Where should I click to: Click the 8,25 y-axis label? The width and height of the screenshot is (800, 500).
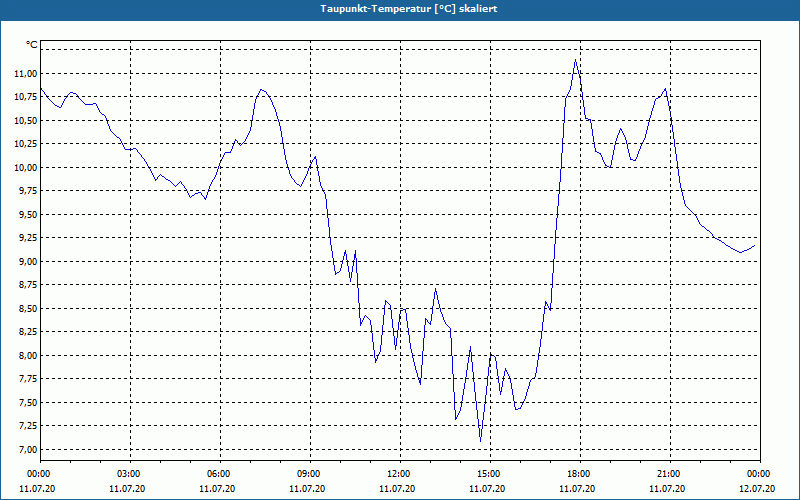[29, 332]
